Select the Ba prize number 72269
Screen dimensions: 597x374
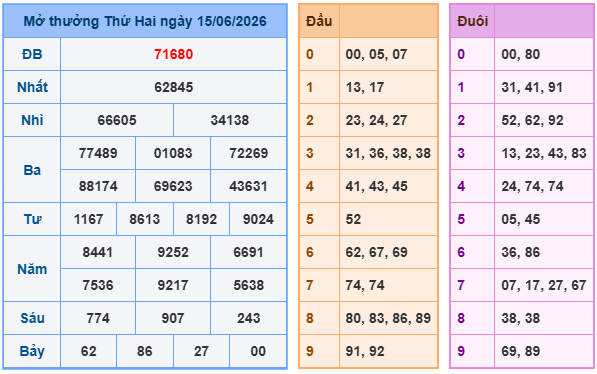[249, 153]
